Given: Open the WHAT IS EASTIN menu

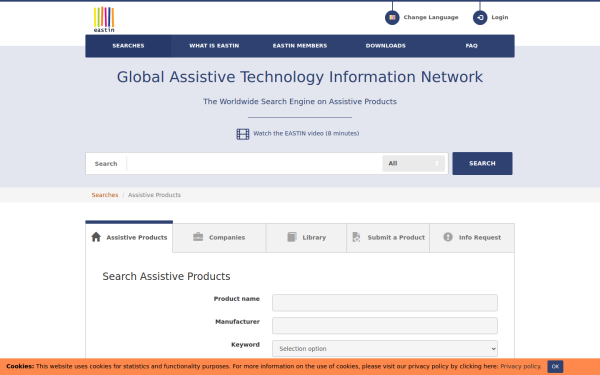Looking at the screenshot, I should click(214, 46).
